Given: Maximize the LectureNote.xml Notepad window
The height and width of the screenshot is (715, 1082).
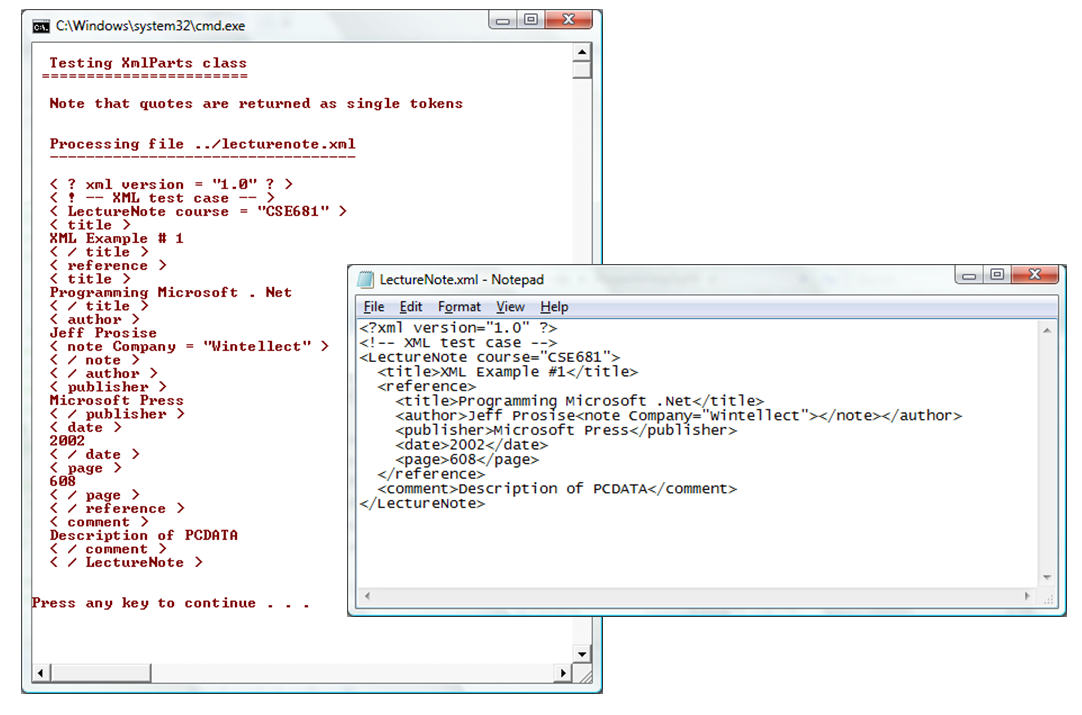Looking at the screenshot, I should tap(997, 275).
